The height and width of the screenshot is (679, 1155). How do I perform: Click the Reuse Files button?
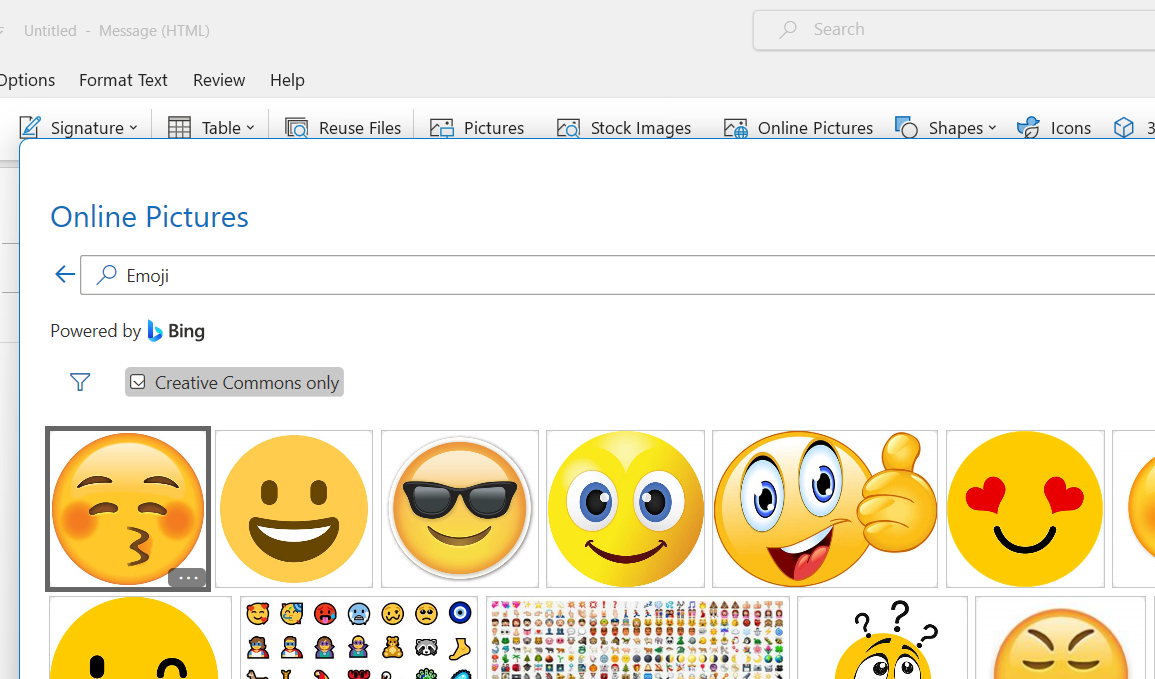pyautogui.click(x=343, y=128)
